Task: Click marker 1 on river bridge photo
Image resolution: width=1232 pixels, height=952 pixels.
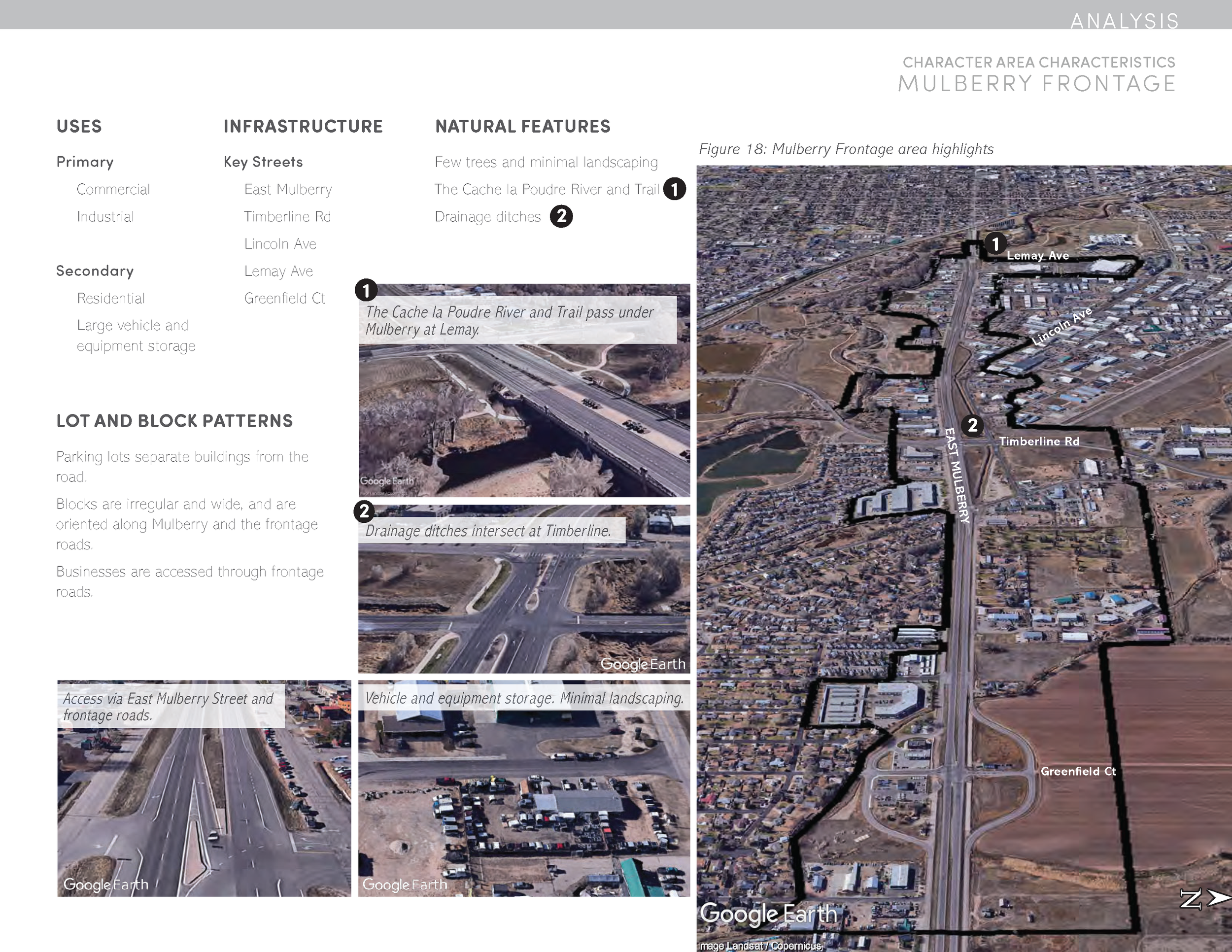Action: coord(366,290)
